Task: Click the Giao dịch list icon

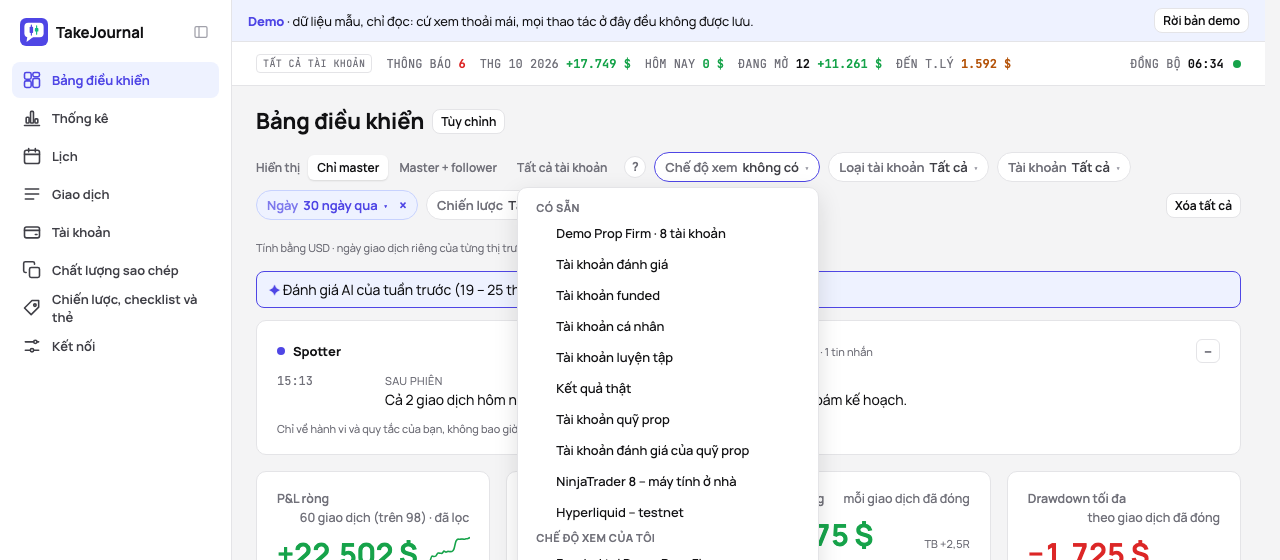Action: (32, 194)
